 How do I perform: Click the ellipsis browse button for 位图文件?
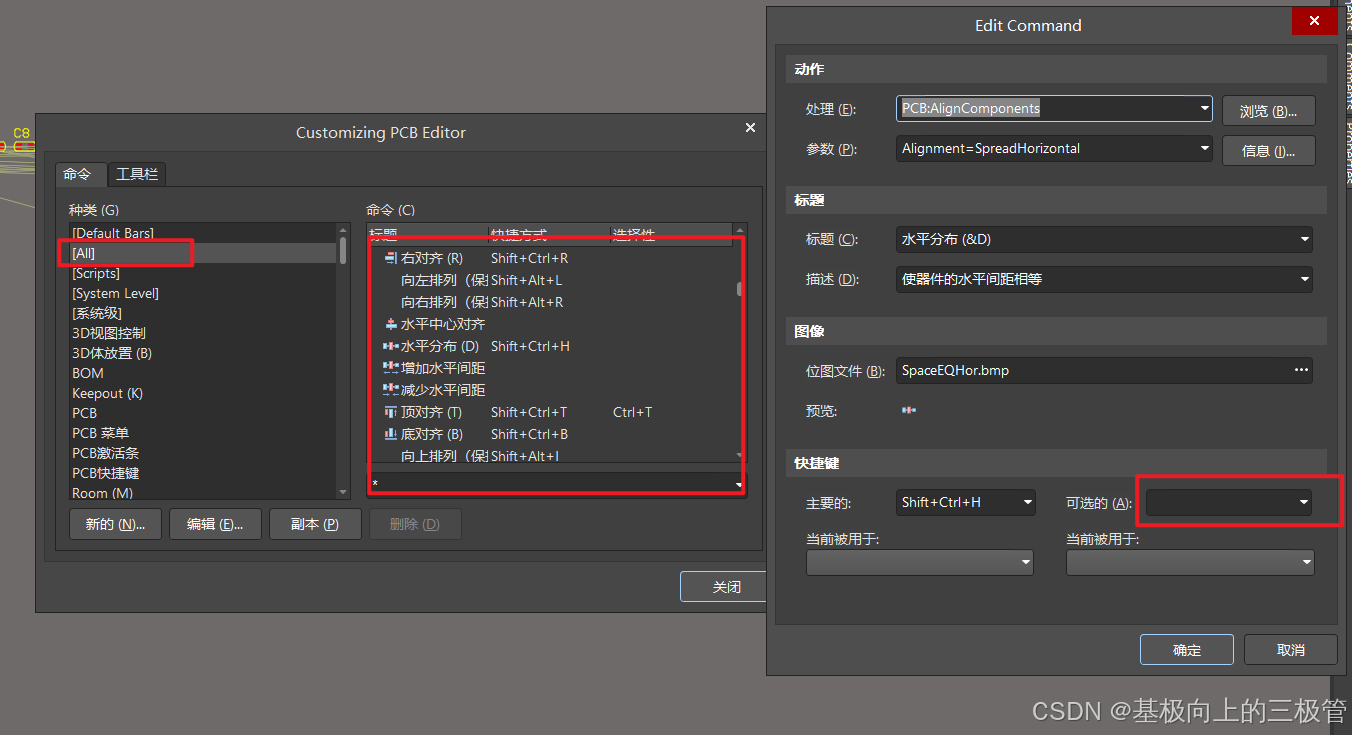[x=1301, y=370]
